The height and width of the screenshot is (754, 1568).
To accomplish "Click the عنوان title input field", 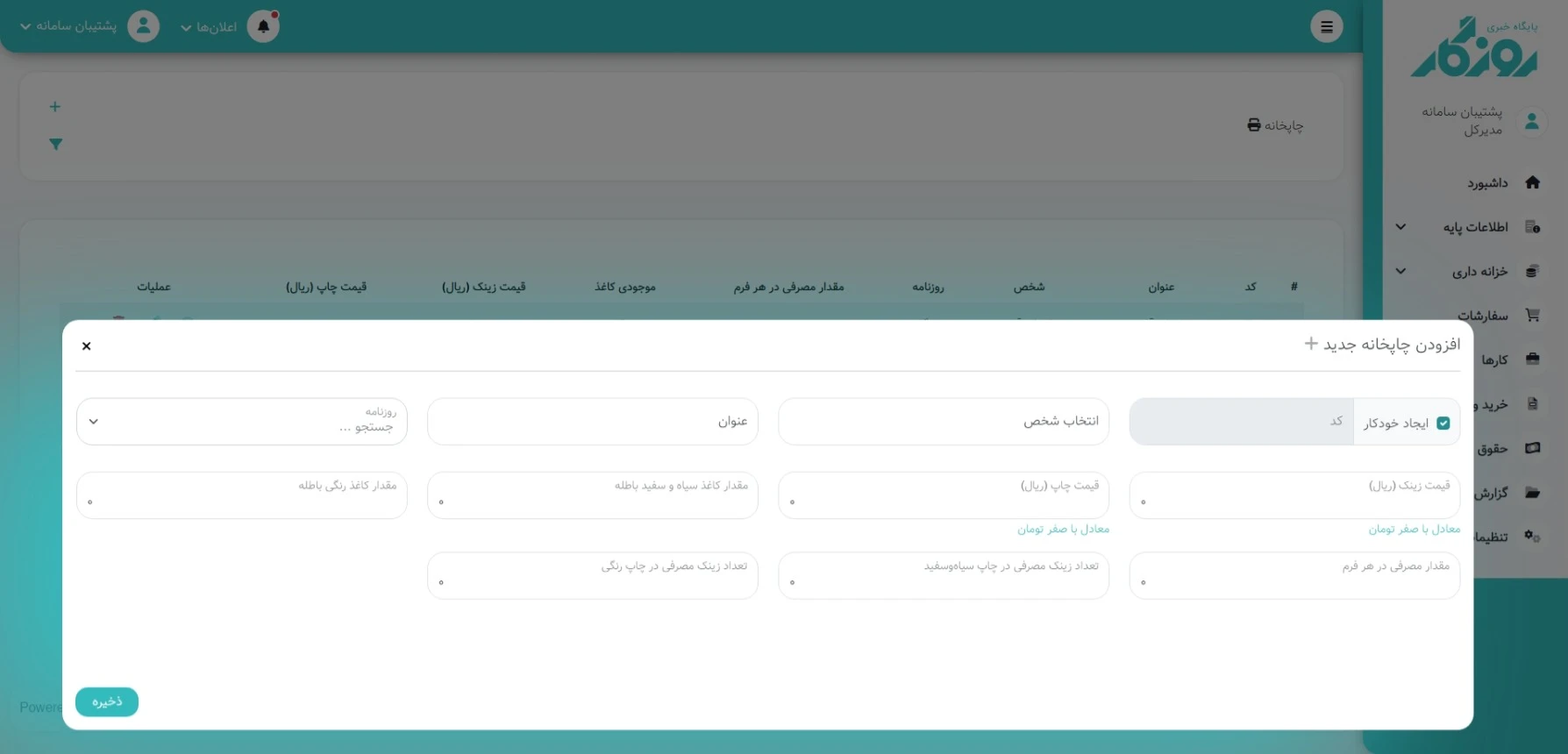I will pos(592,422).
